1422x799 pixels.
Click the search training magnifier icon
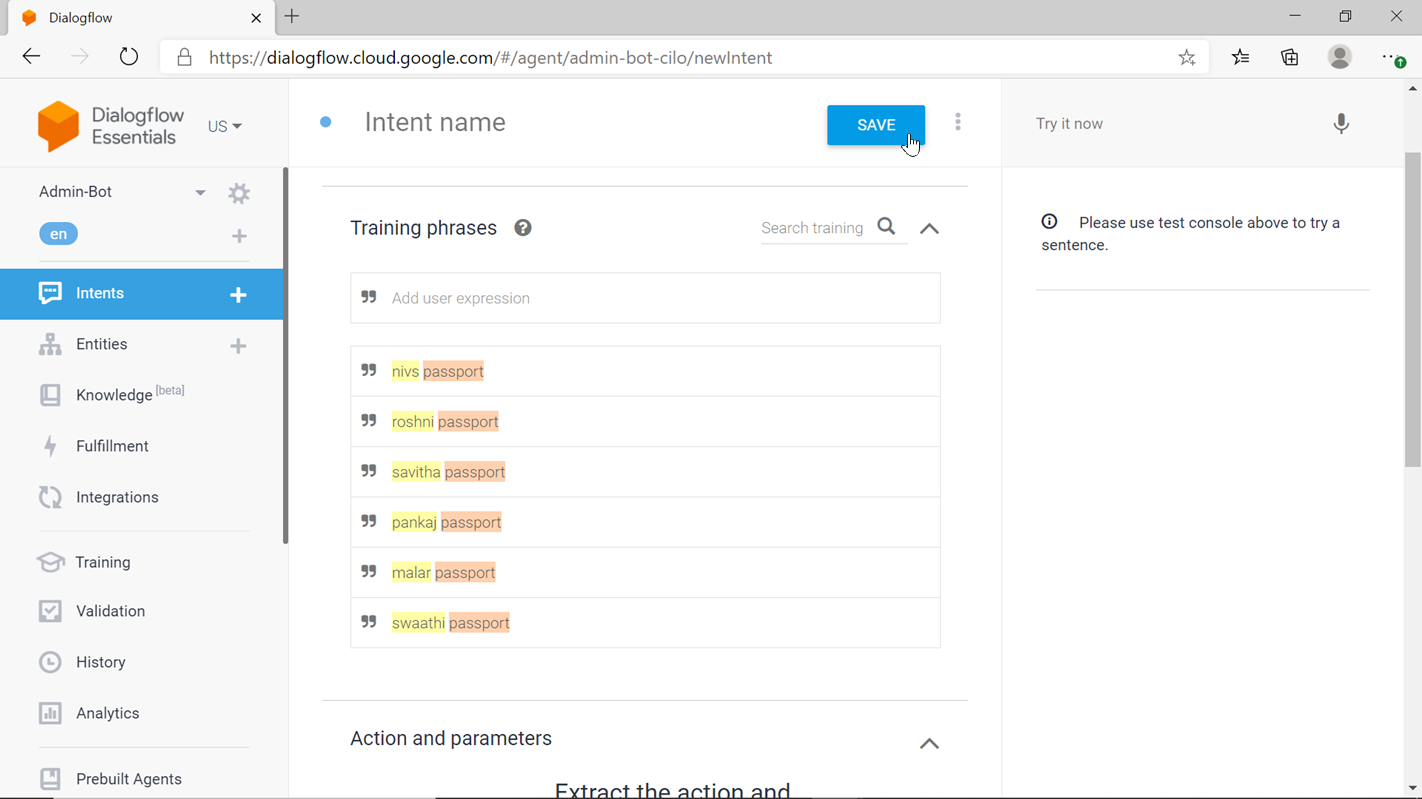886,227
